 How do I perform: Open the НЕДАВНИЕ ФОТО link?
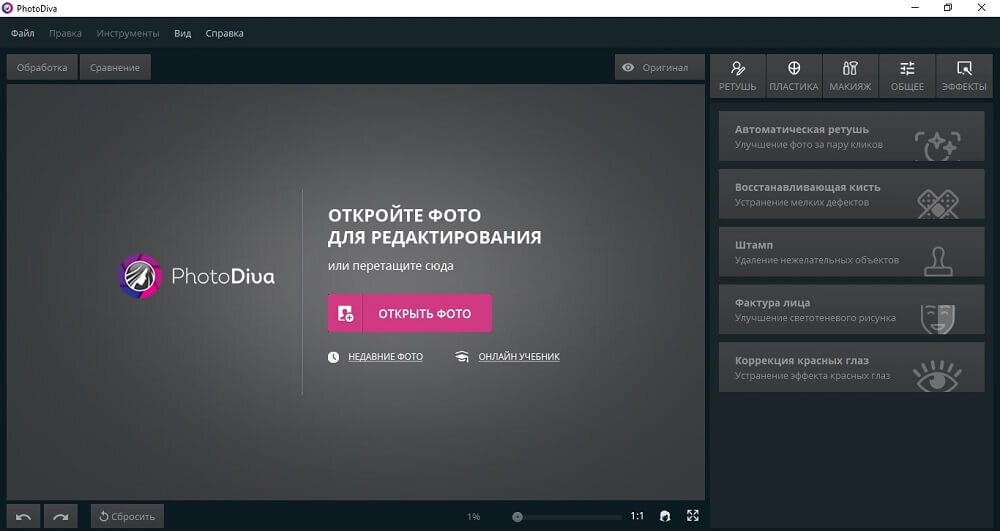tap(385, 357)
